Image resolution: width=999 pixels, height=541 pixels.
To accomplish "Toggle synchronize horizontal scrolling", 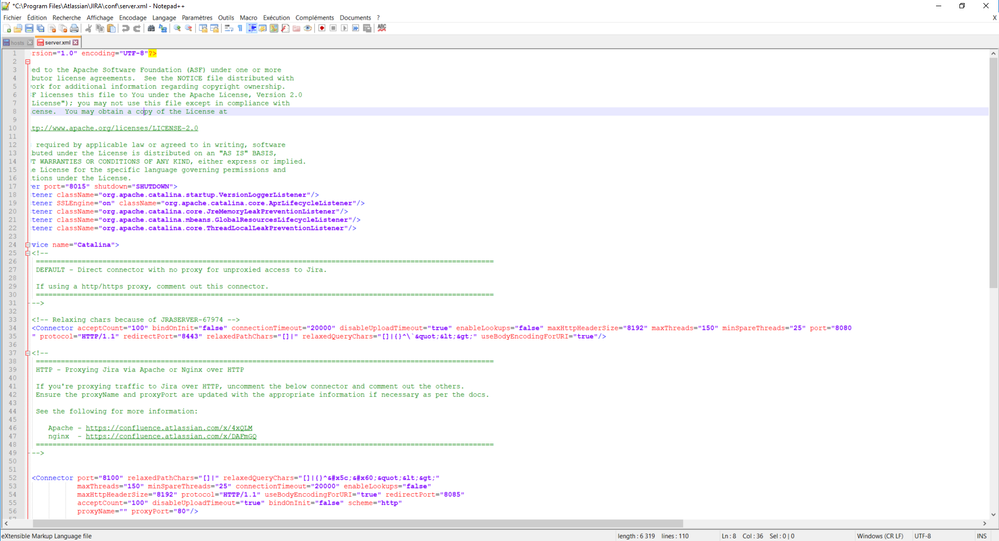I will (x=215, y=28).
